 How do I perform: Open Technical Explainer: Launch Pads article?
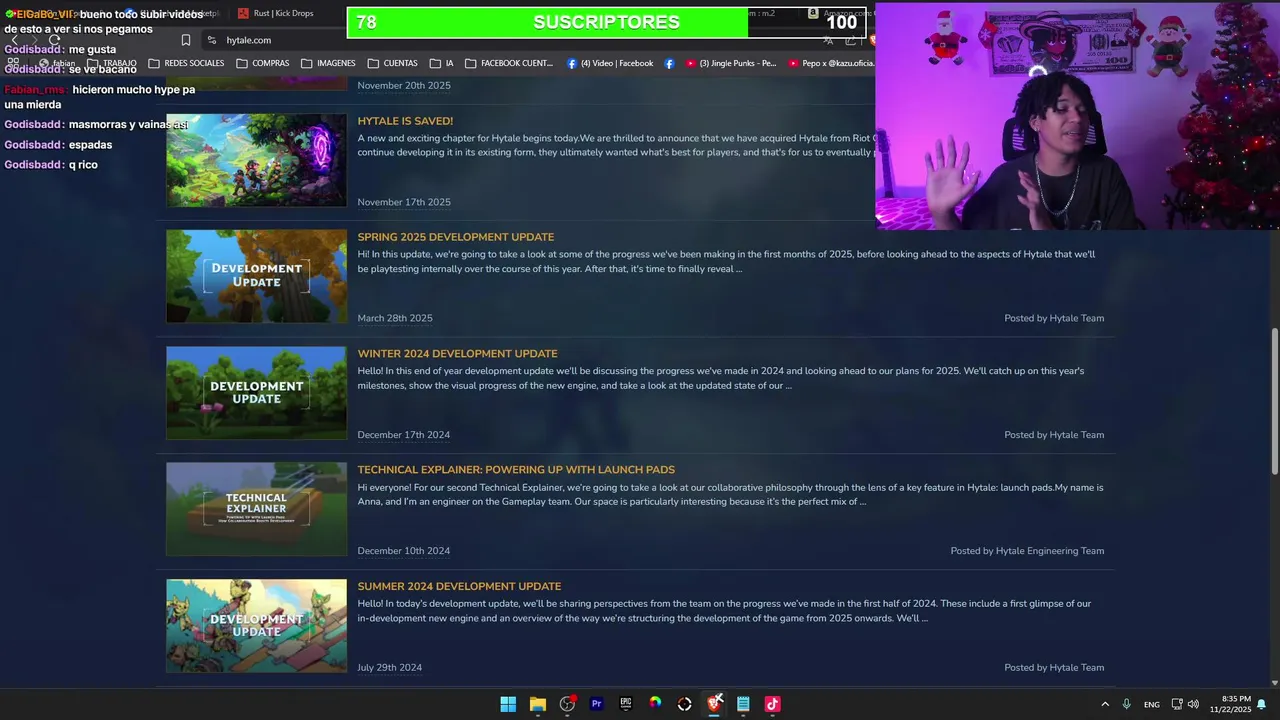point(516,470)
